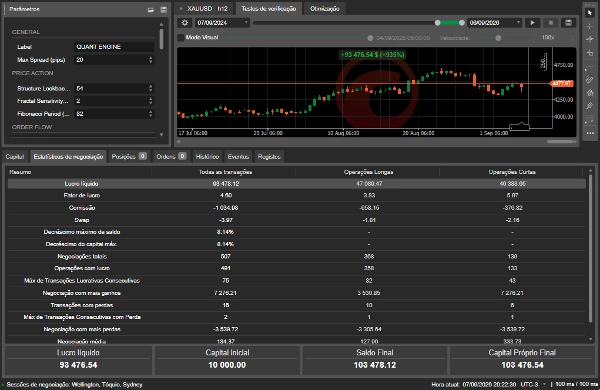The height and width of the screenshot is (390, 600).
Task: Click the load parameters icon in Parâmetros header
Action: click(151, 10)
